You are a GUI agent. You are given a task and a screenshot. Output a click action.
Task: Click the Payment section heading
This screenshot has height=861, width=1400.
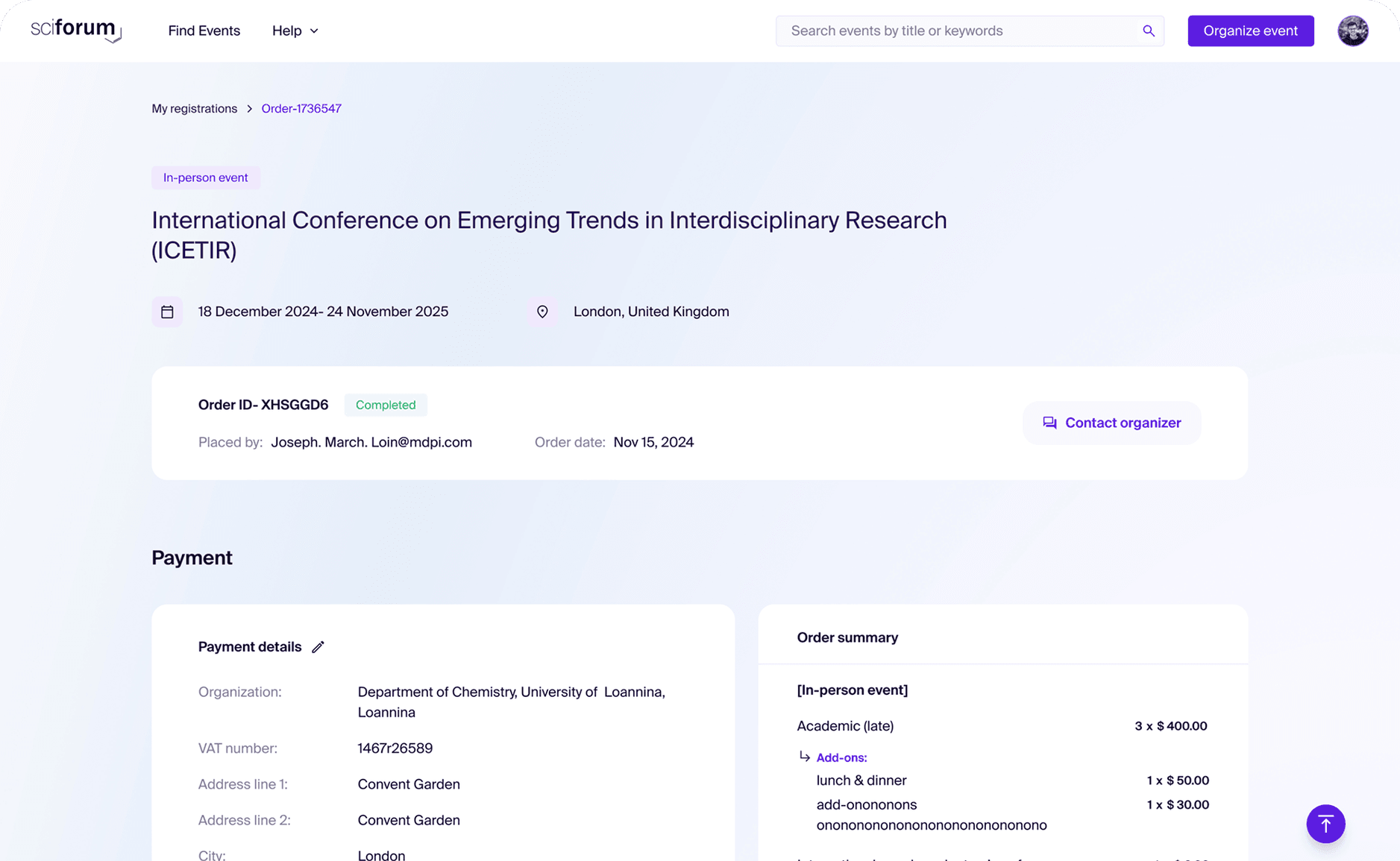pyautogui.click(x=192, y=558)
